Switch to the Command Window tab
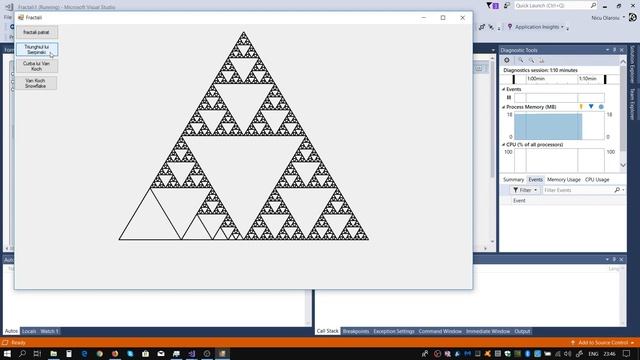Image resolution: width=640 pixels, height=360 pixels. 440,331
